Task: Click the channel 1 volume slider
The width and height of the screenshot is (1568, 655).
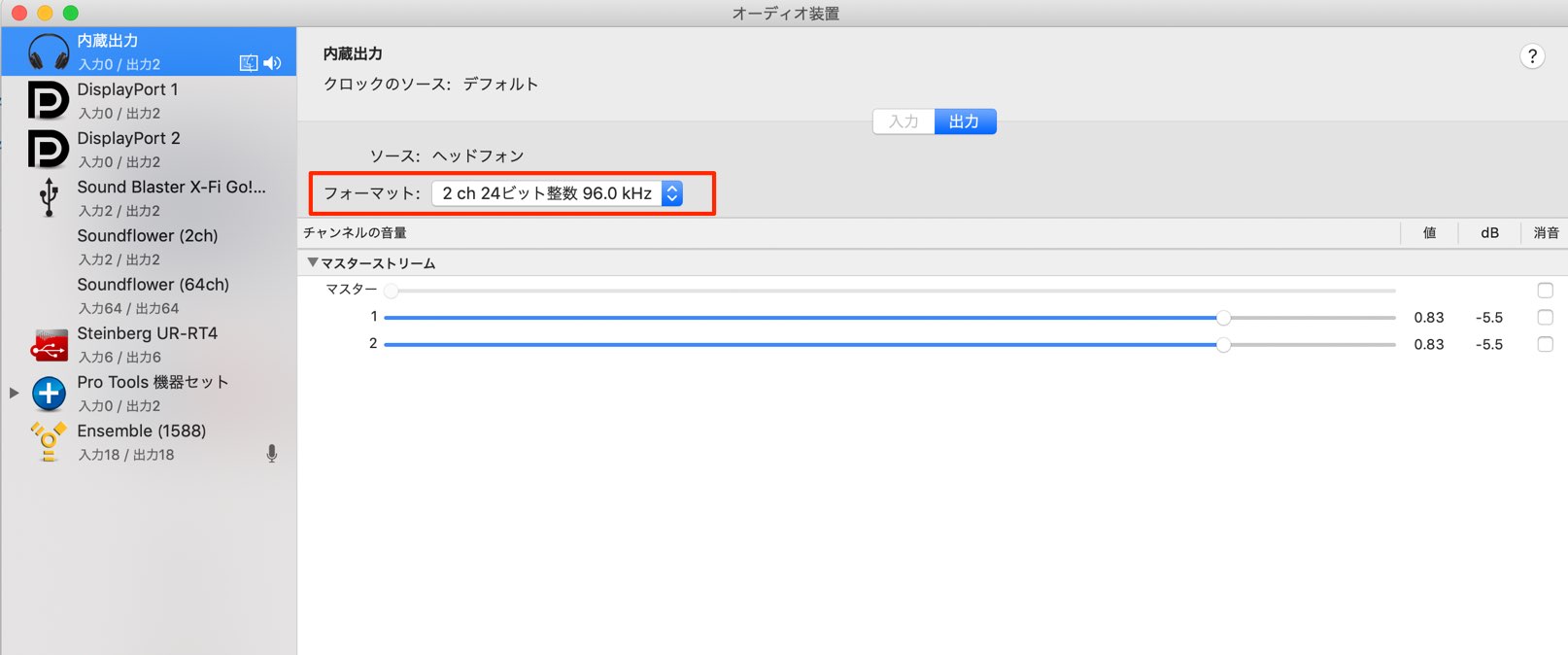Action: click(x=890, y=317)
